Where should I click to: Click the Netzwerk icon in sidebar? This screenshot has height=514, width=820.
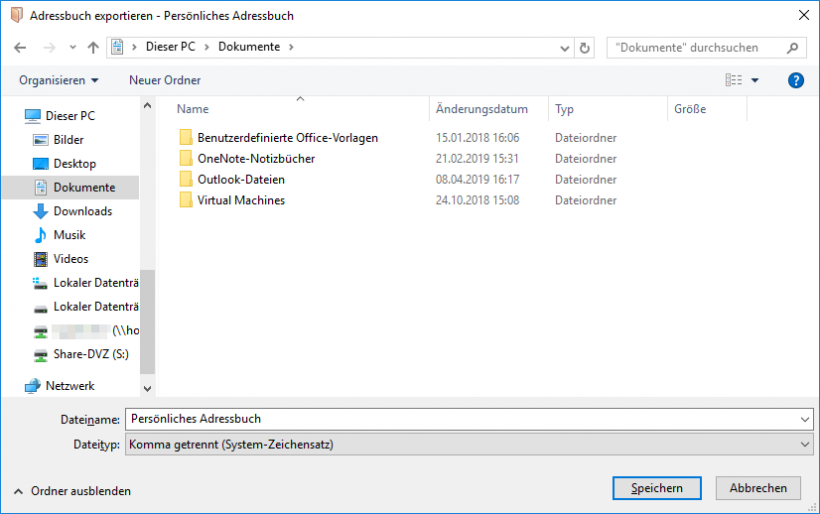[33, 386]
